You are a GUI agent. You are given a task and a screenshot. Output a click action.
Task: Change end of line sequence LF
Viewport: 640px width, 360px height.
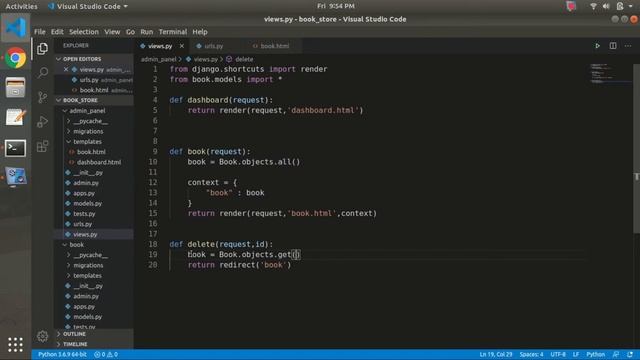(576, 354)
